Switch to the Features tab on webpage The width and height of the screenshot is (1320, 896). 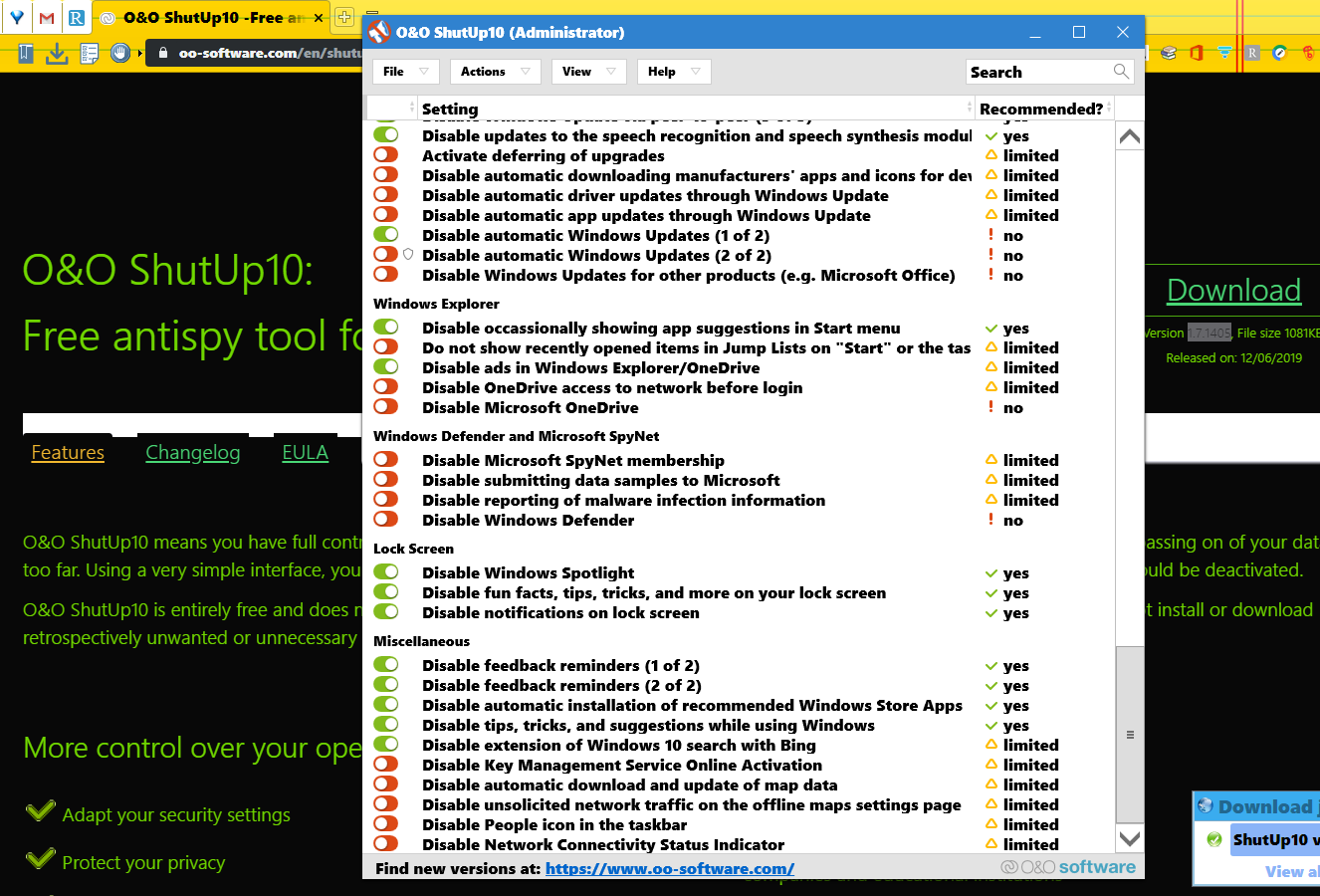[x=68, y=453]
